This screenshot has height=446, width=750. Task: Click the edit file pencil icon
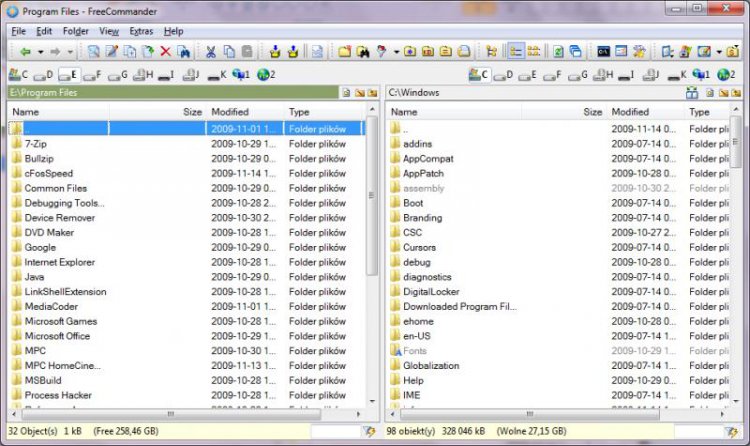pyautogui.click(x=112, y=51)
